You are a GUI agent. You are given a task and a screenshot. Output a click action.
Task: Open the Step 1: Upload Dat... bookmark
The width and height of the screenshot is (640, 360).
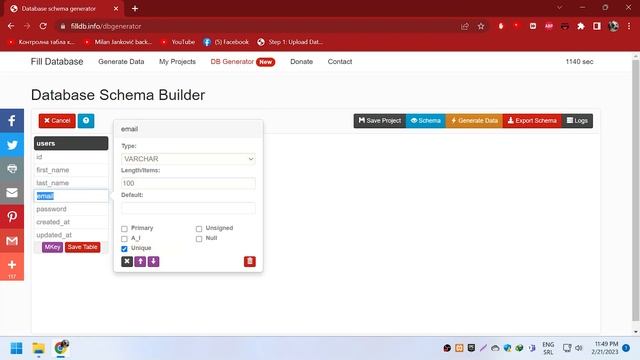click(x=290, y=42)
